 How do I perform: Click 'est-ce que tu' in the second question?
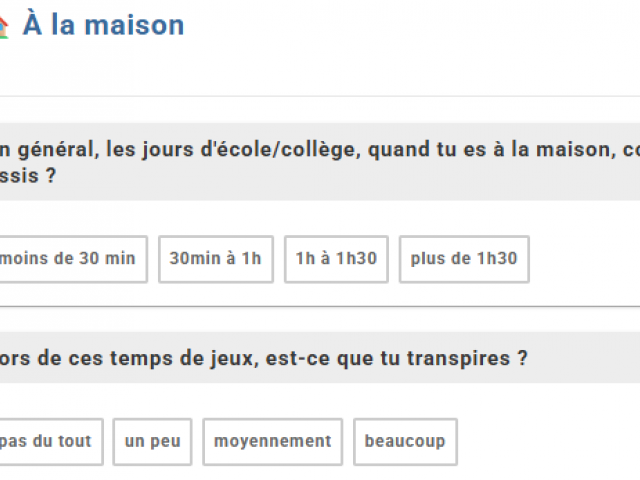coord(320,357)
